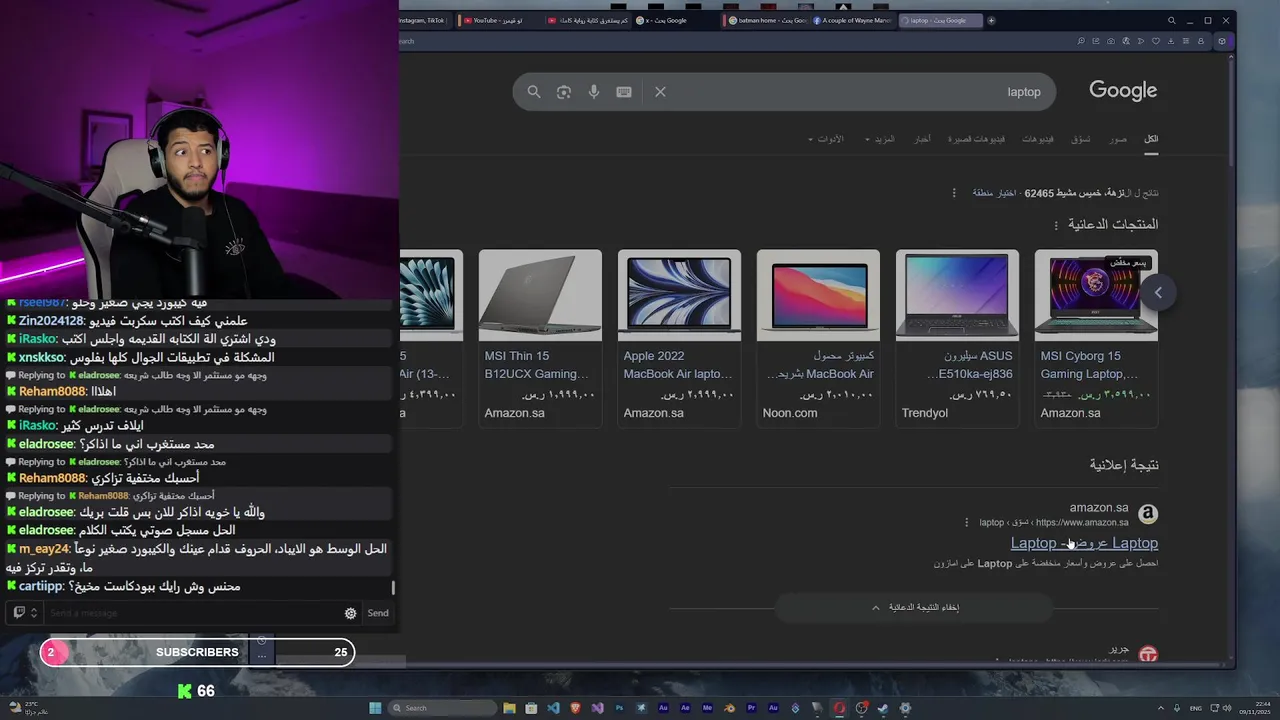1280x720 pixels.
Task: Click username cartiipp in chat
Action: coord(41,587)
